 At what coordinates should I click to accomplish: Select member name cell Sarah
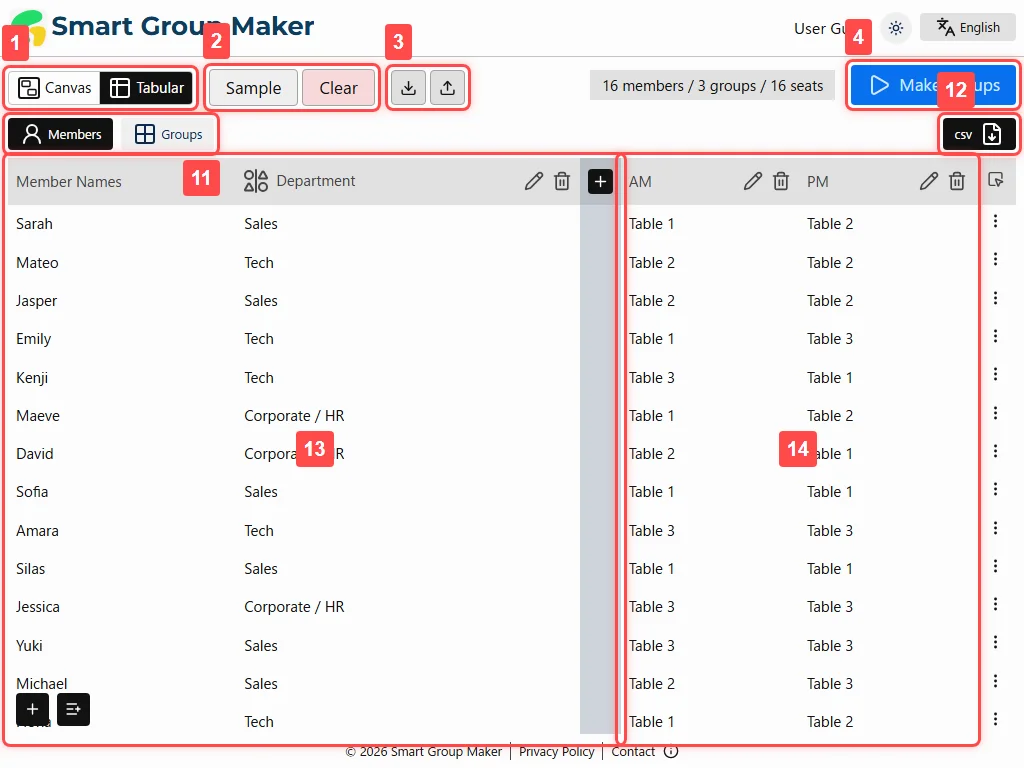pos(34,224)
